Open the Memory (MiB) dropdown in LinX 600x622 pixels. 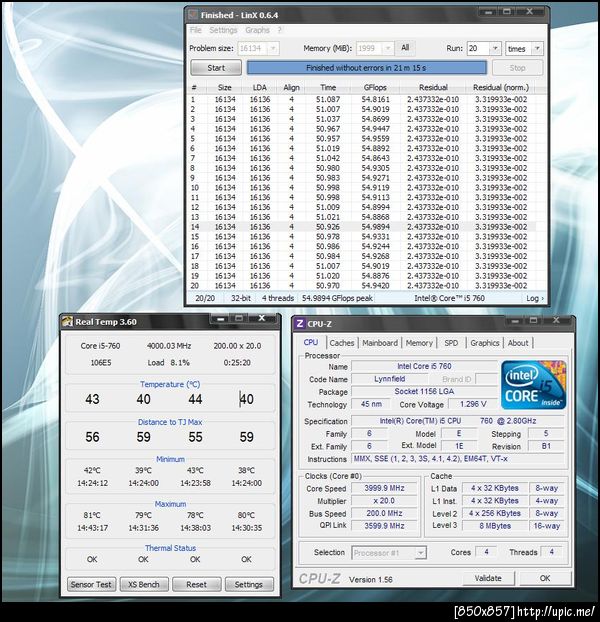(x=388, y=48)
